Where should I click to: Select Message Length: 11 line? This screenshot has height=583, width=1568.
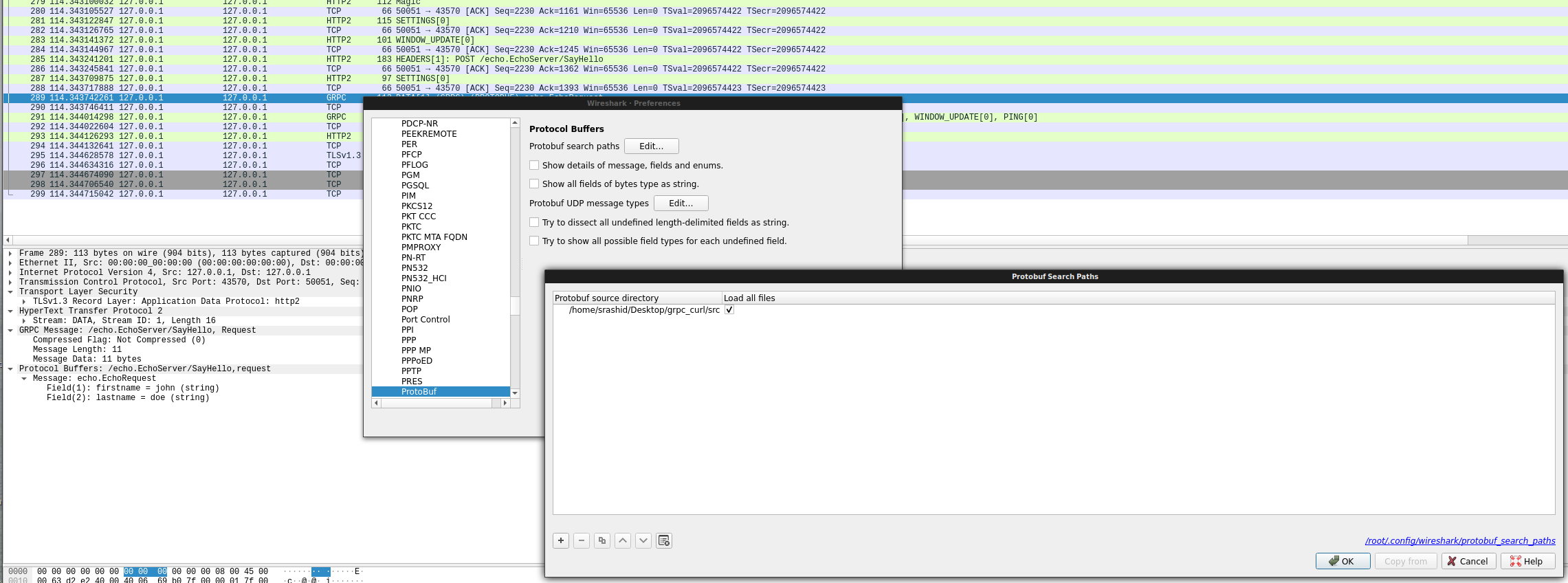click(x=77, y=350)
